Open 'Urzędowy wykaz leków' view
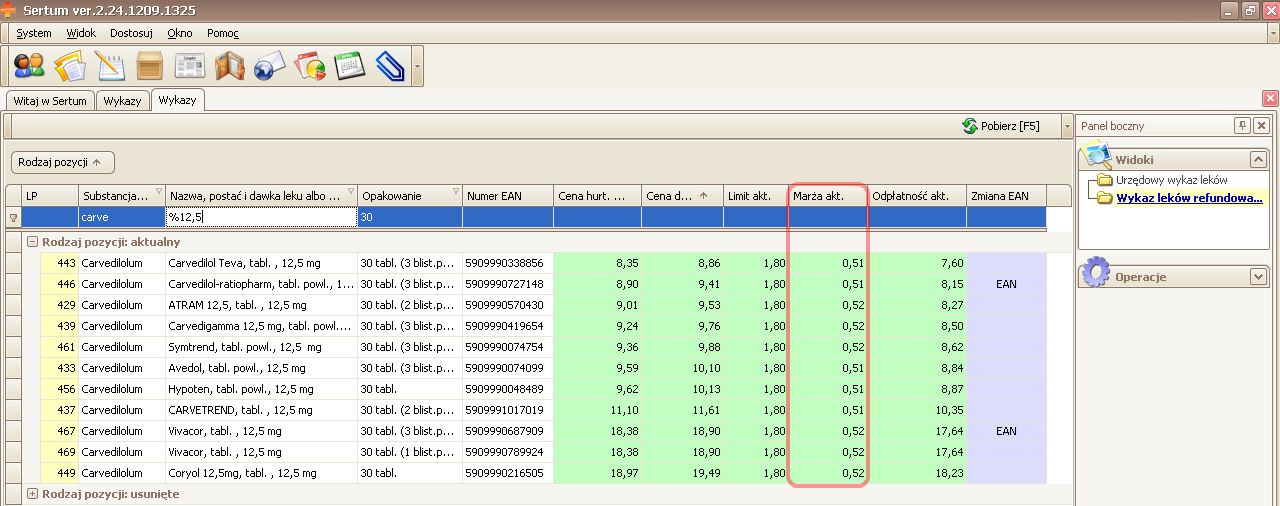This screenshot has width=1280, height=506. click(1171, 180)
